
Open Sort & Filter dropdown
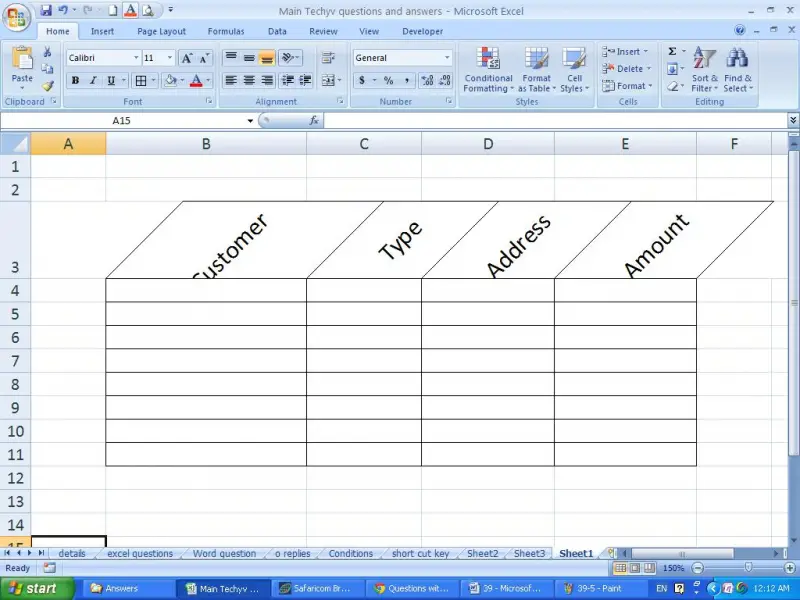705,70
